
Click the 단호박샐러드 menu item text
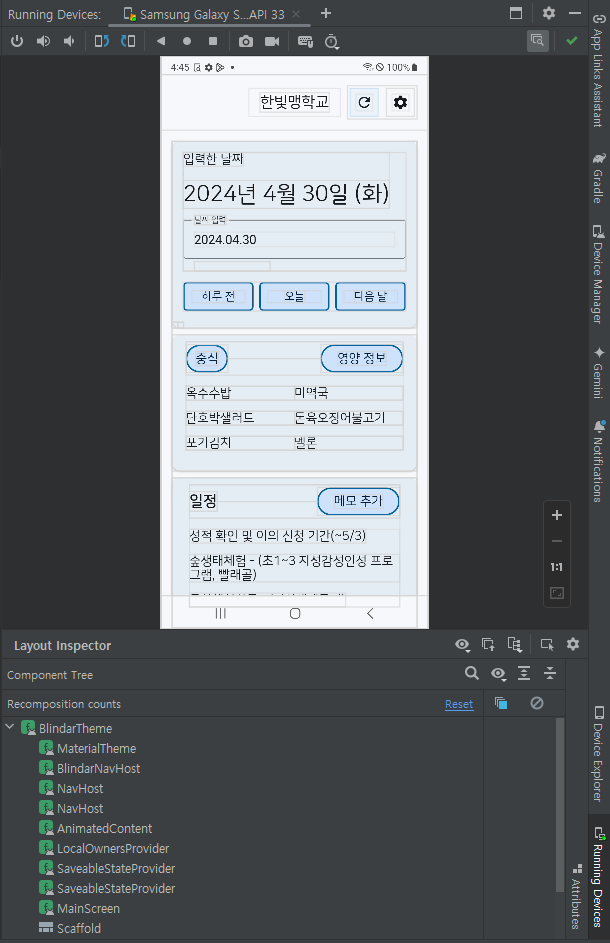[x=220, y=417]
